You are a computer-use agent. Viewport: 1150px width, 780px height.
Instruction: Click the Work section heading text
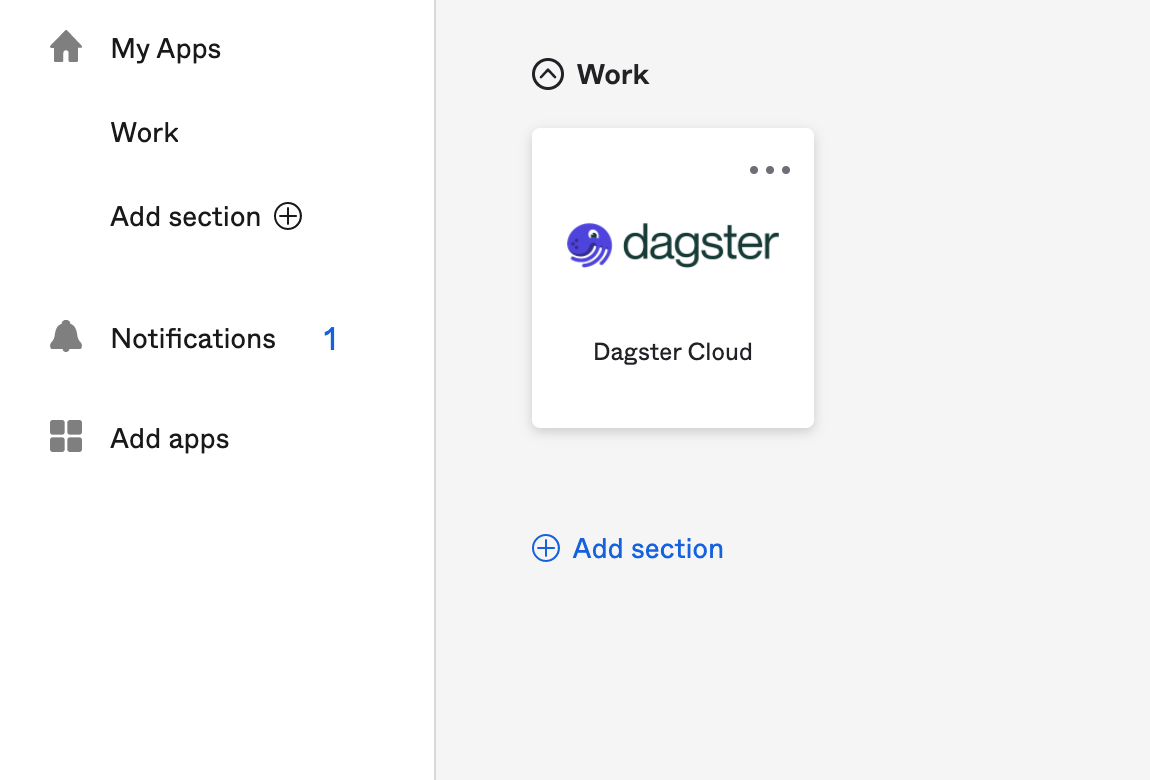(611, 74)
